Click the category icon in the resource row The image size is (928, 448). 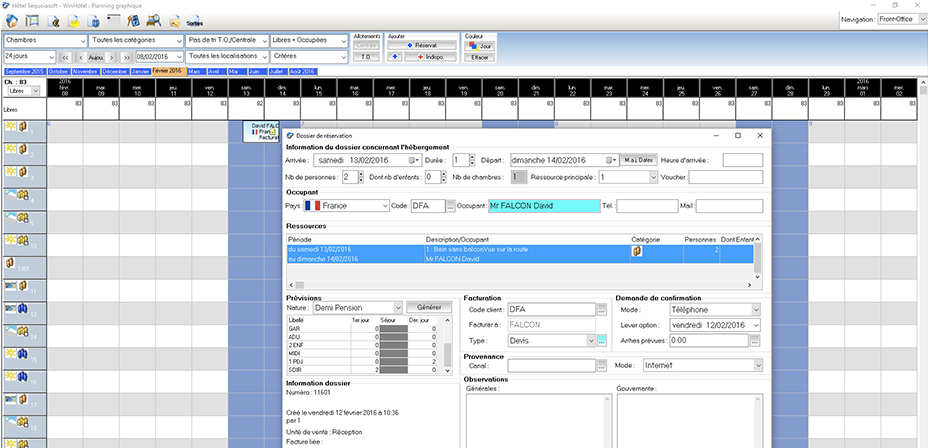[636, 252]
